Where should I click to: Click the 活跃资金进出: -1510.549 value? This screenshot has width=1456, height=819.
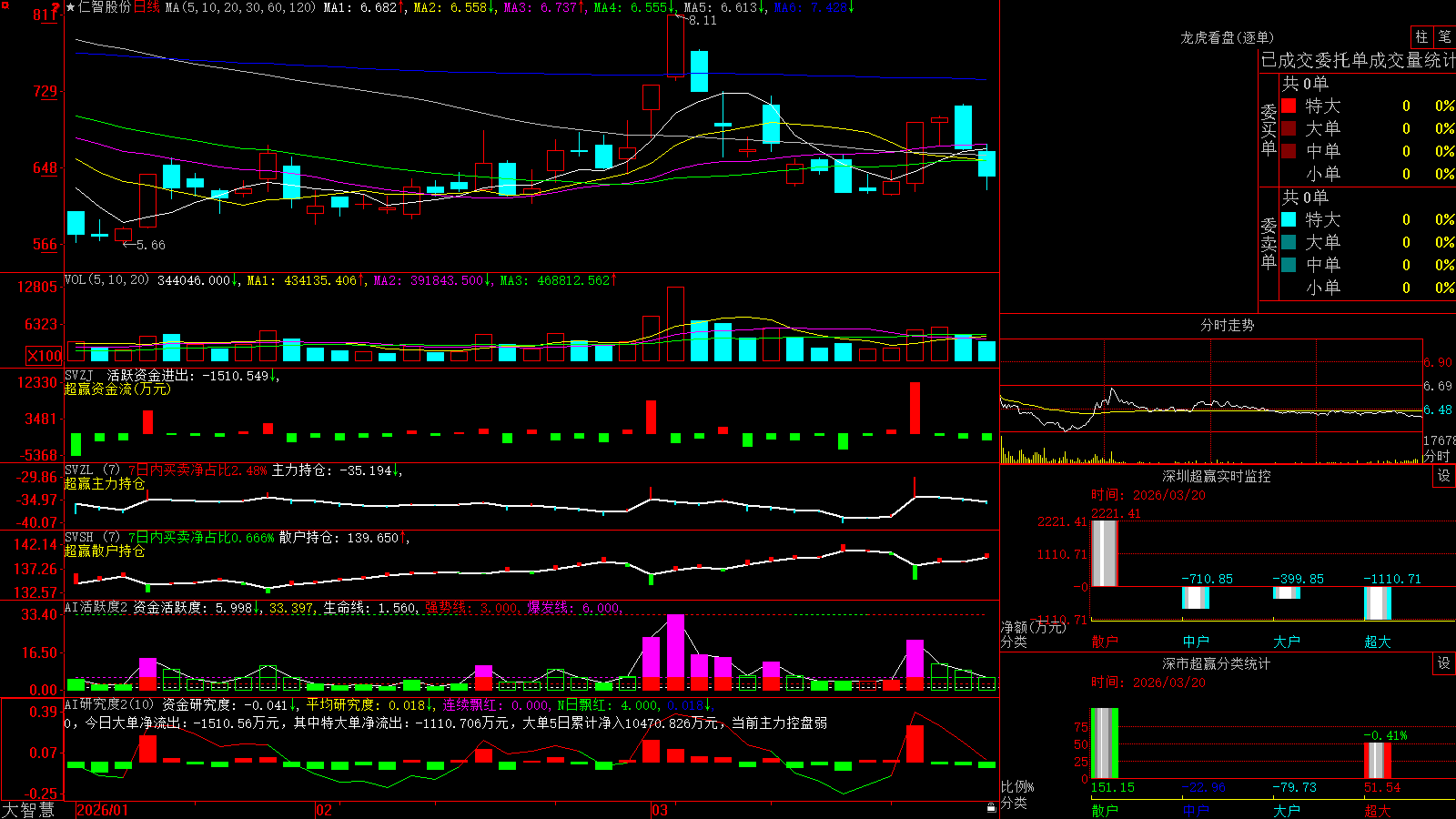coord(187,375)
